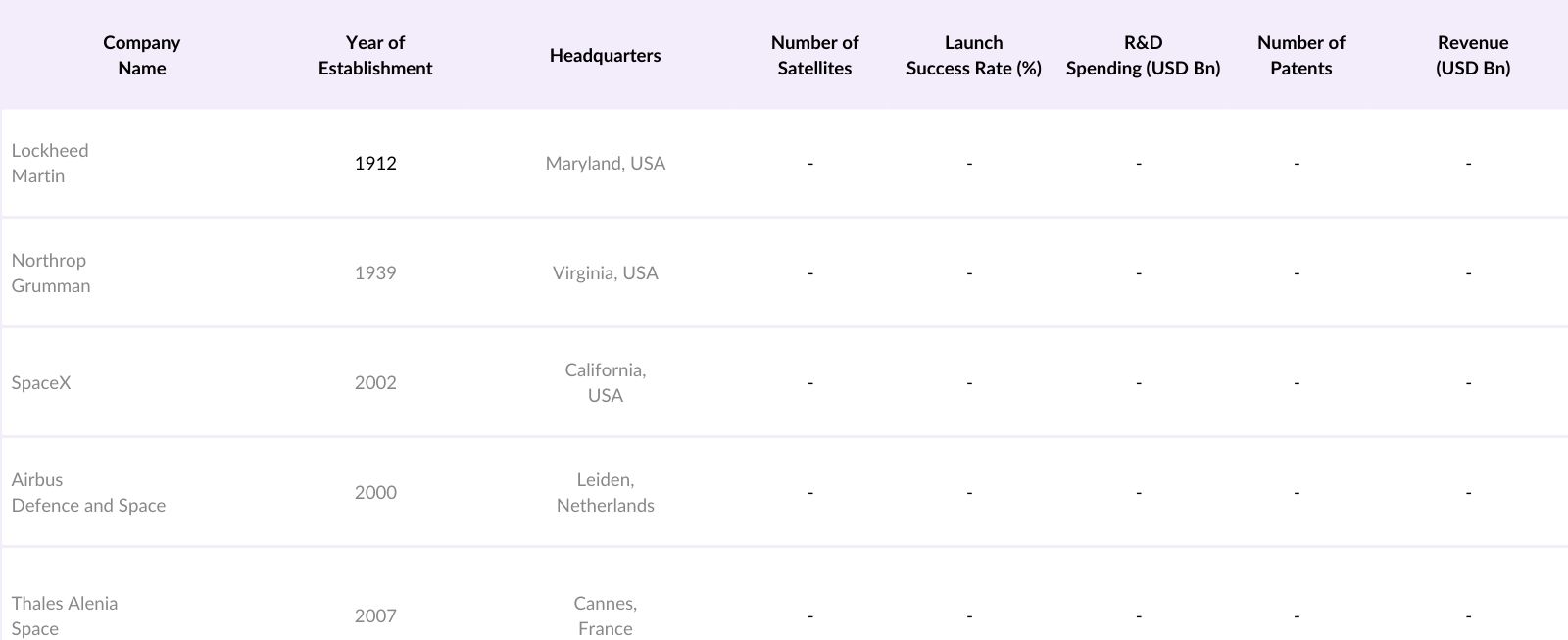Click the Virginia, USA headquarters cell
The height and width of the screenshot is (640, 1568).
click(605, 272)
